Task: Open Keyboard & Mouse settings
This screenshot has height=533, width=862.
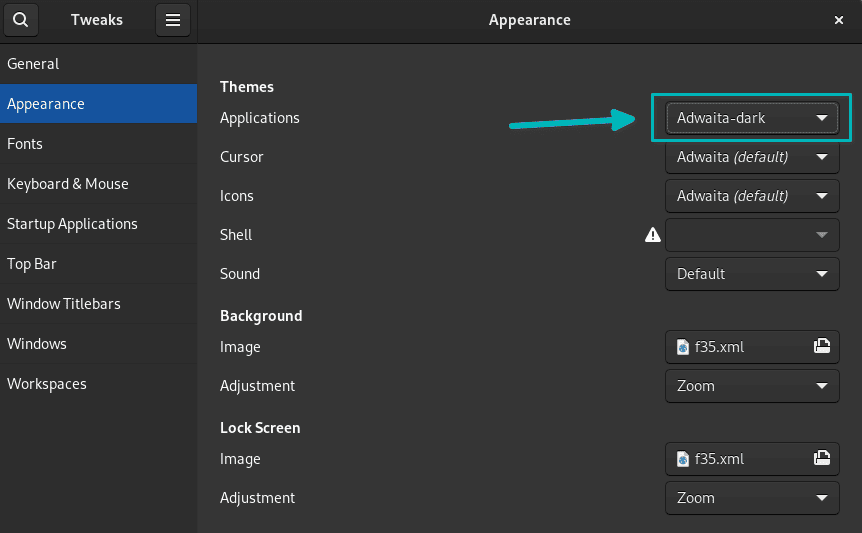Action: tap(98, 184)
